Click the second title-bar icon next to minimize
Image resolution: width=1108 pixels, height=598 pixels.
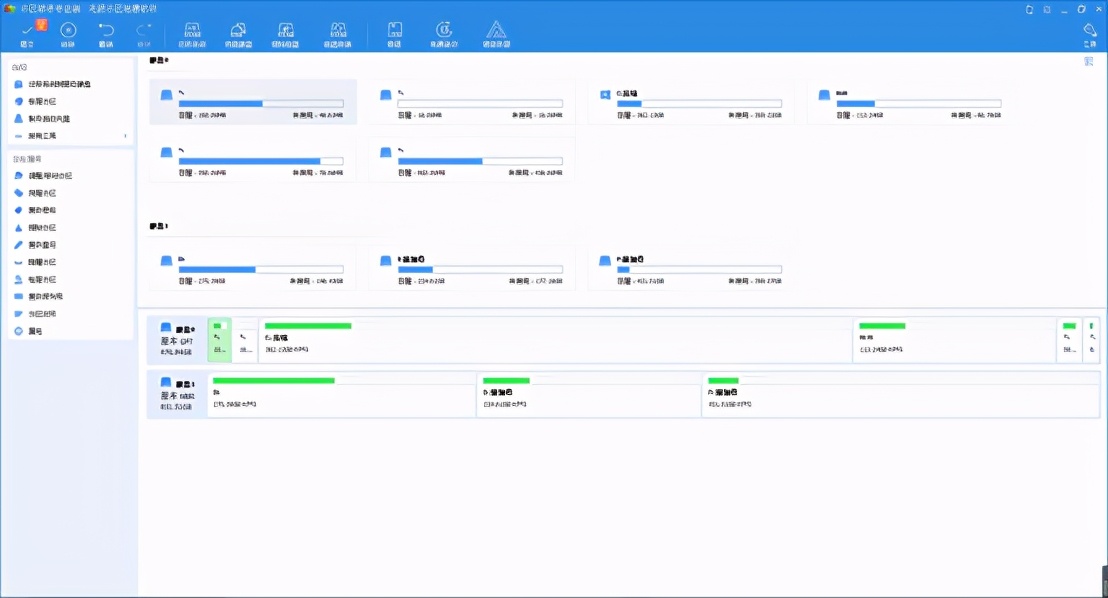point(1047,9)
